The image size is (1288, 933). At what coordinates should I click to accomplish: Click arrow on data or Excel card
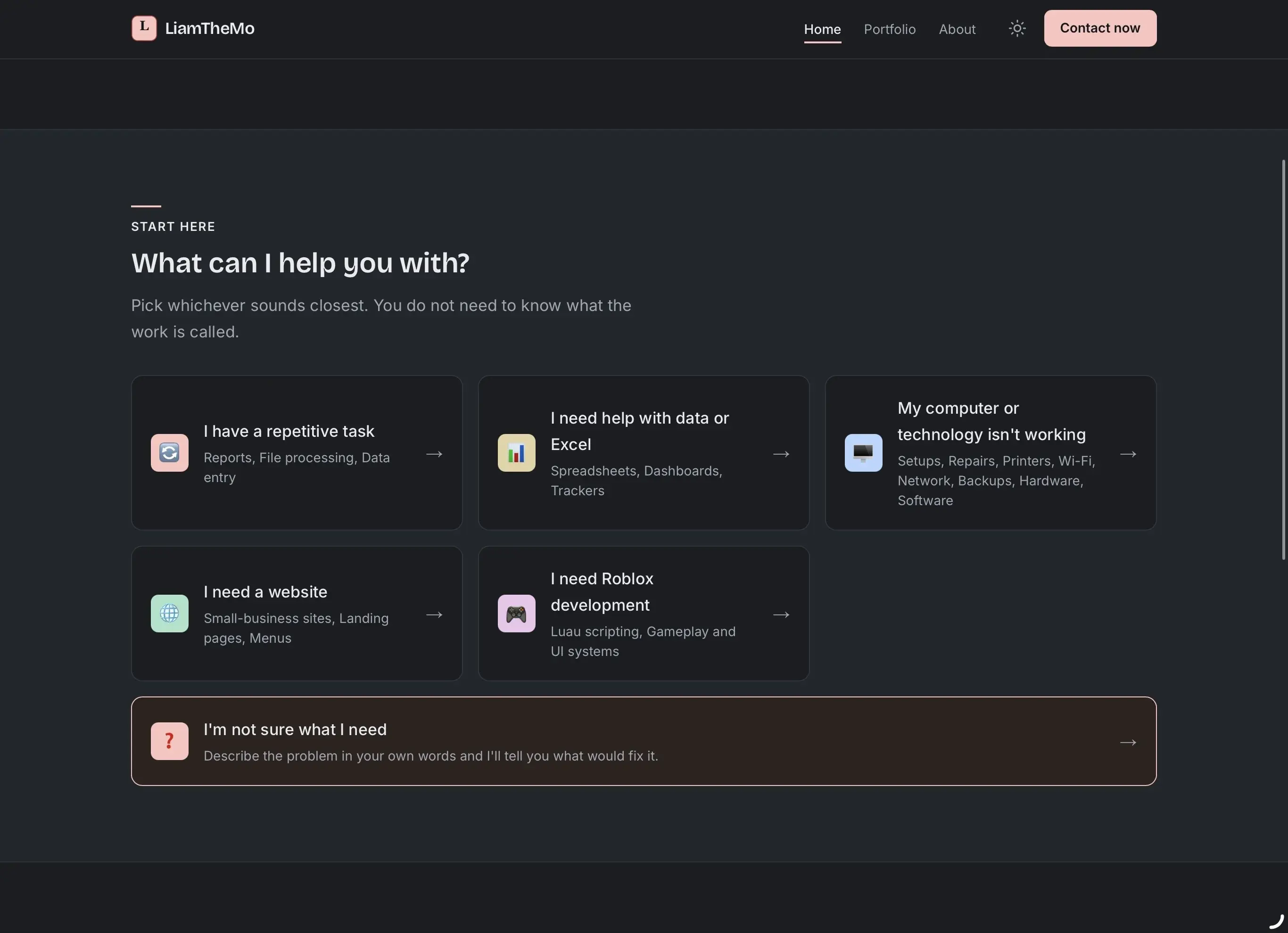(x=782, y=454)
